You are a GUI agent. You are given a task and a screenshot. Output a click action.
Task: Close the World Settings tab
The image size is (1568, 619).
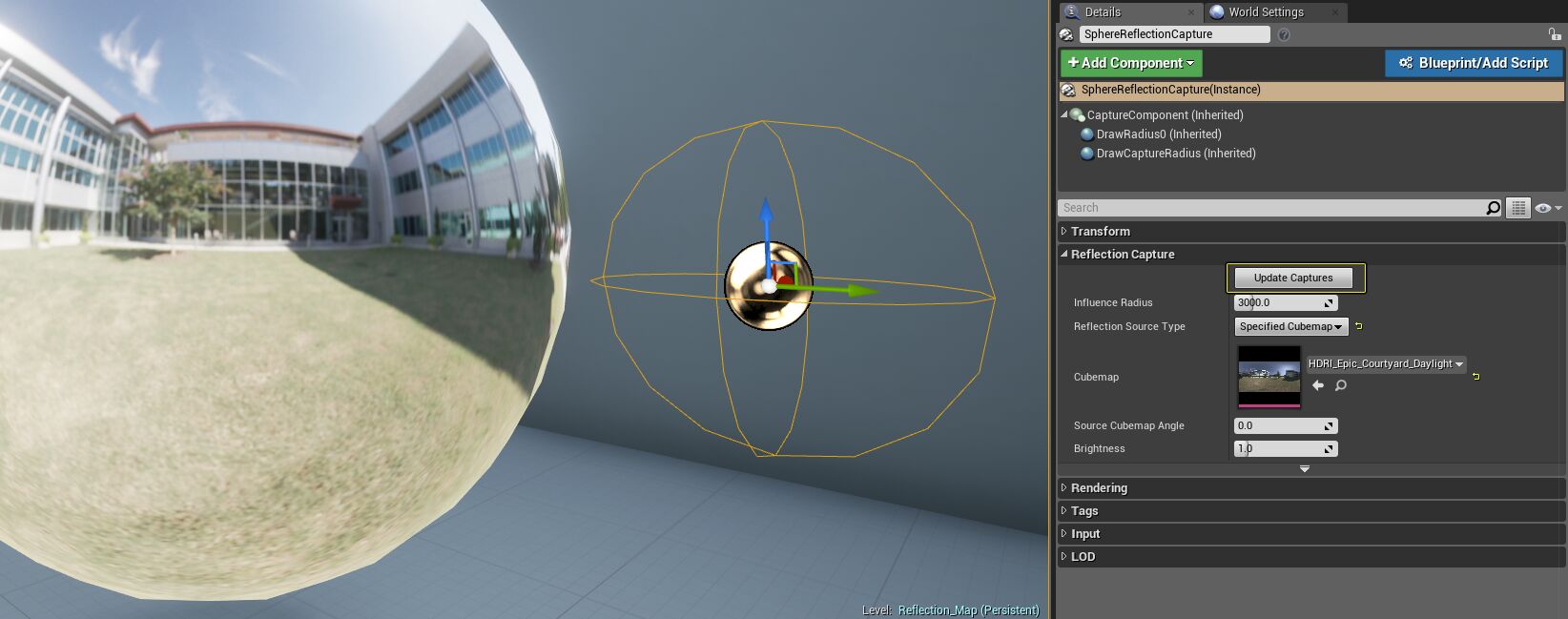coord(1334,12)
